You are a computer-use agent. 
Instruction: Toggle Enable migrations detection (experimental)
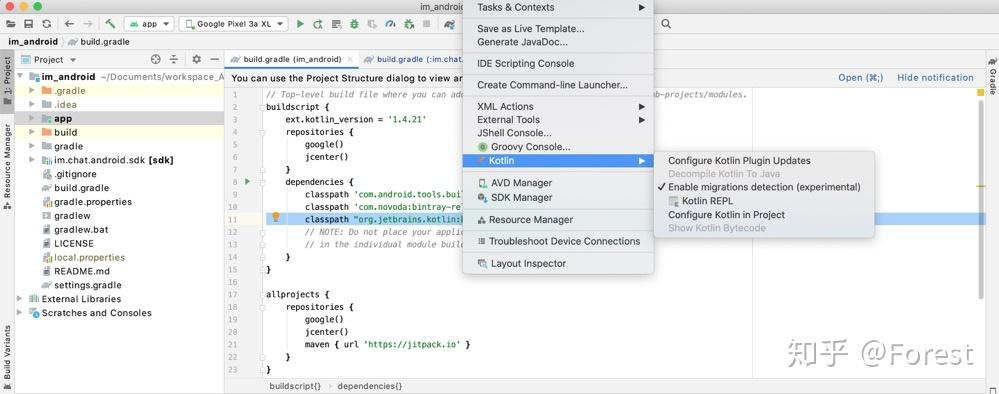(x=764, y=187)
